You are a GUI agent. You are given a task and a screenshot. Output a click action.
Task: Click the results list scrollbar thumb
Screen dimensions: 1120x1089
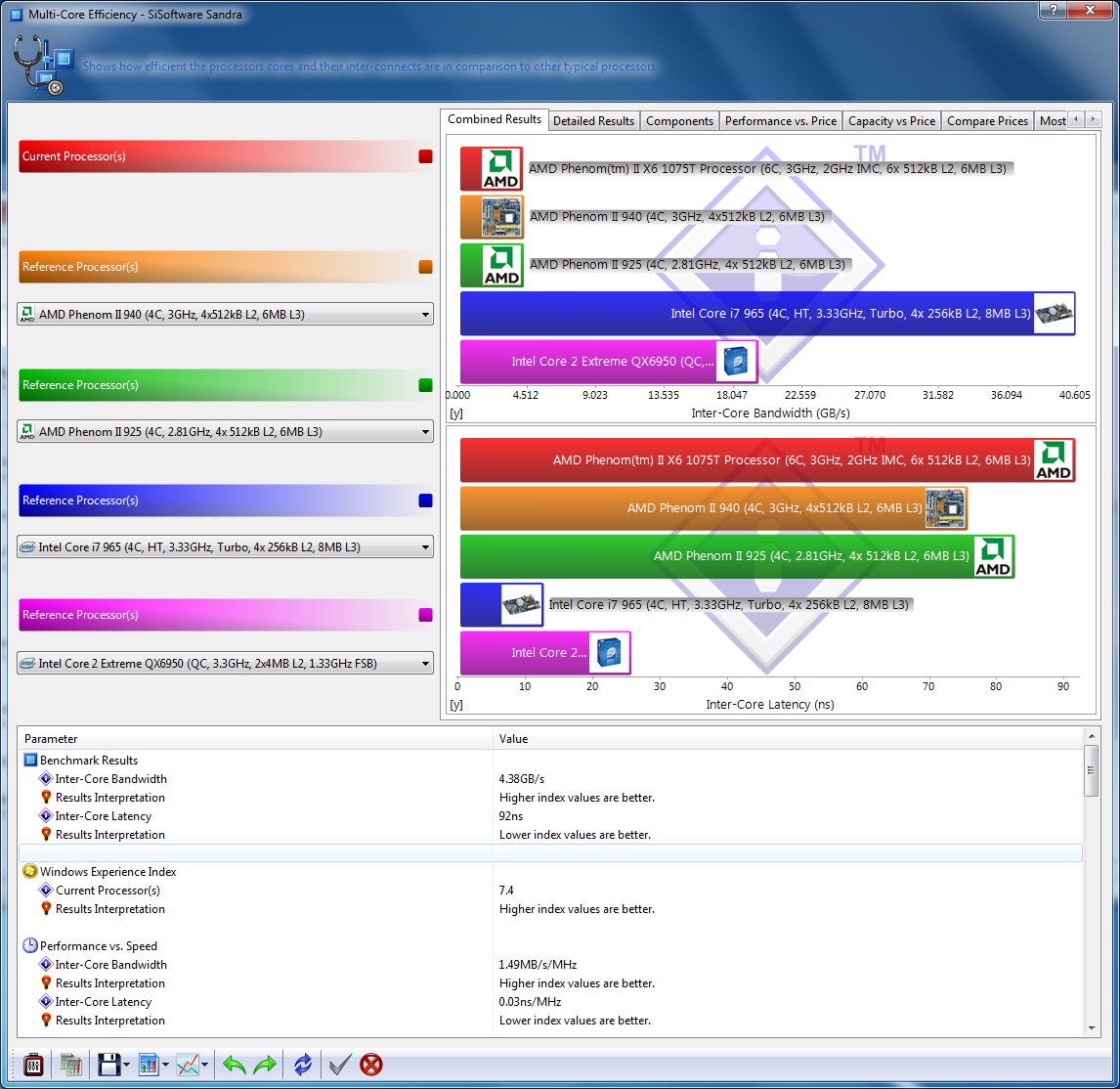point(1091,770)
